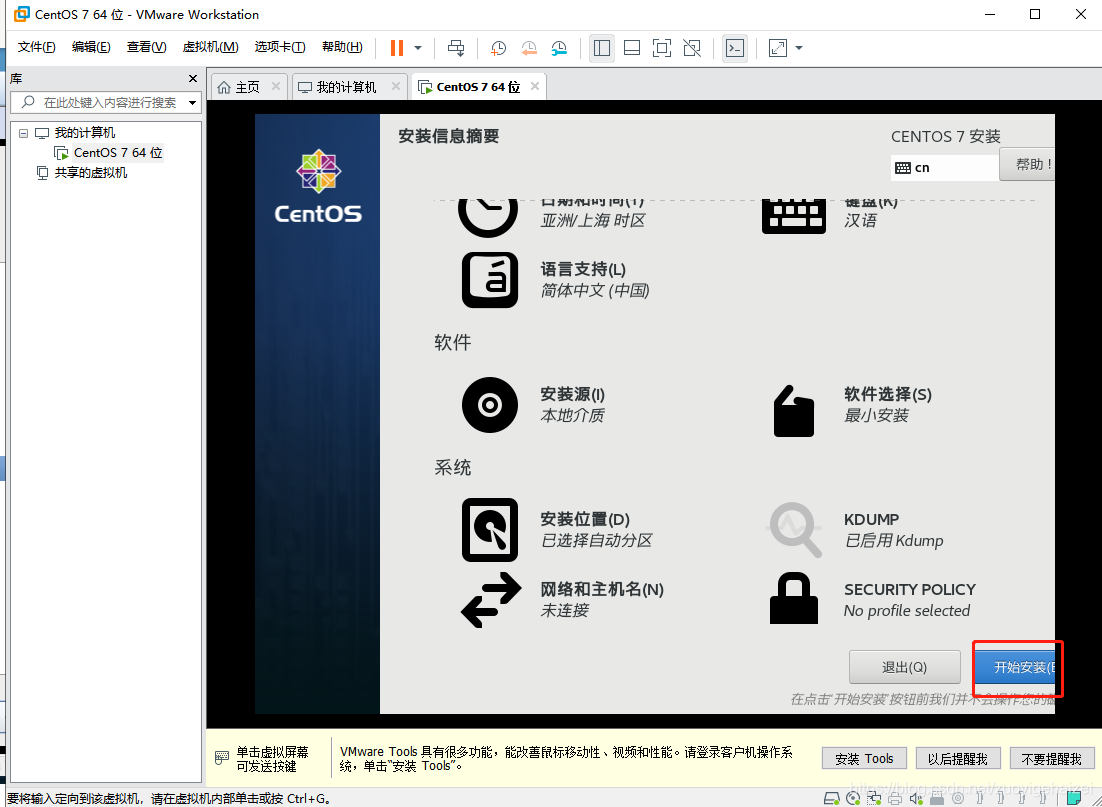
Task: Collapse the 我的计算机 tree node
Action: click(x=24, y=133)
